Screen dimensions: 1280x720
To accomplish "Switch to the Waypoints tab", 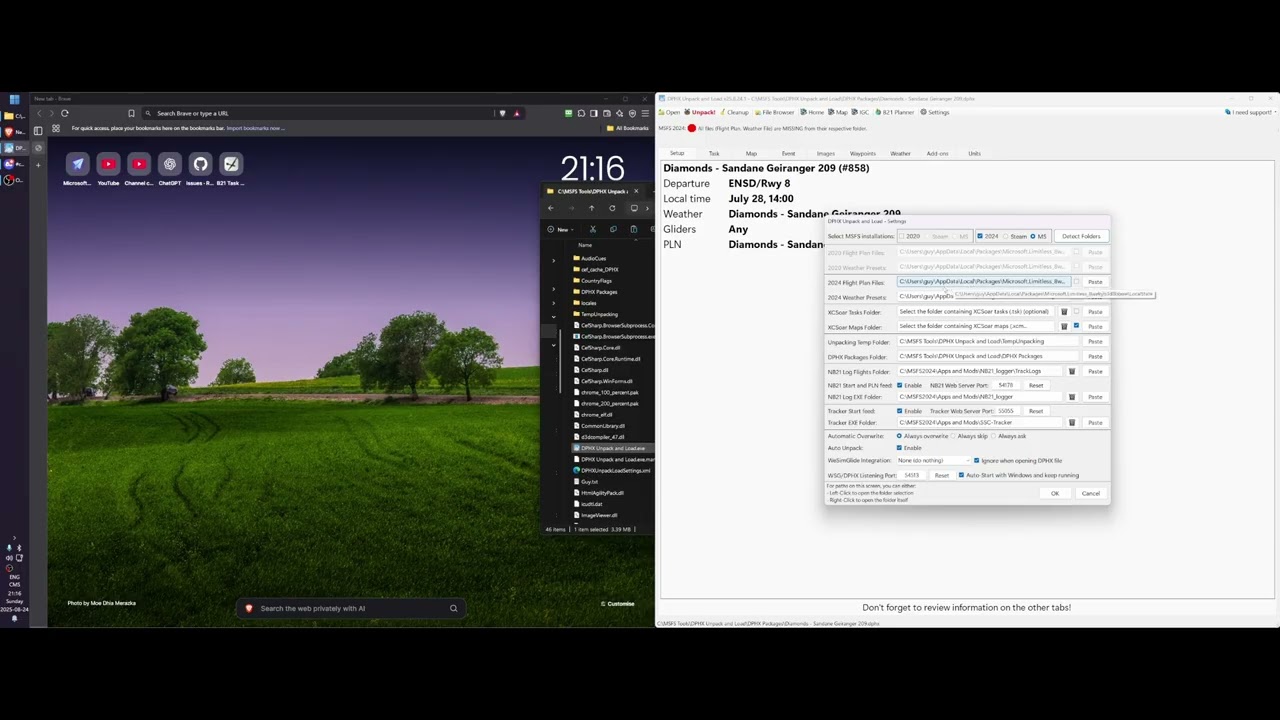I will pos(862,153).
